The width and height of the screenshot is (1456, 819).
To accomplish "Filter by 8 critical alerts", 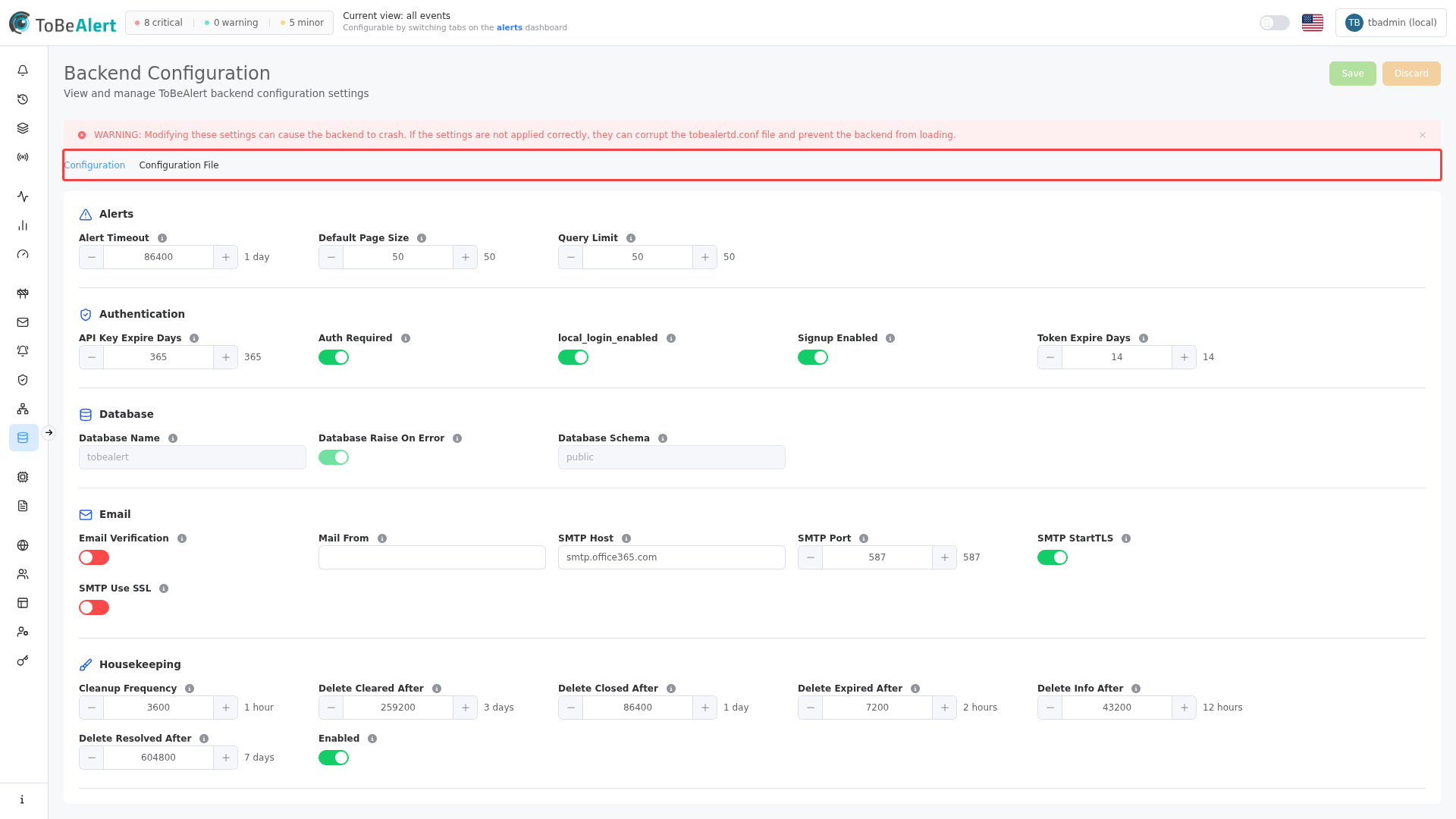I will click(x=158, y=23).
